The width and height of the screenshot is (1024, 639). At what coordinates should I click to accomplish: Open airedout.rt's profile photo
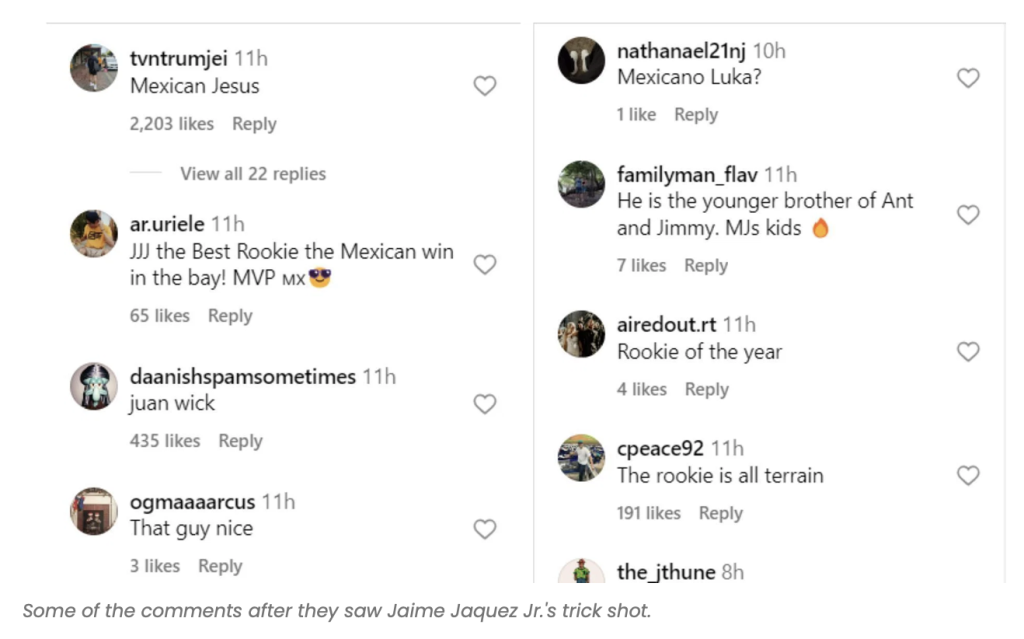point(581,334)
